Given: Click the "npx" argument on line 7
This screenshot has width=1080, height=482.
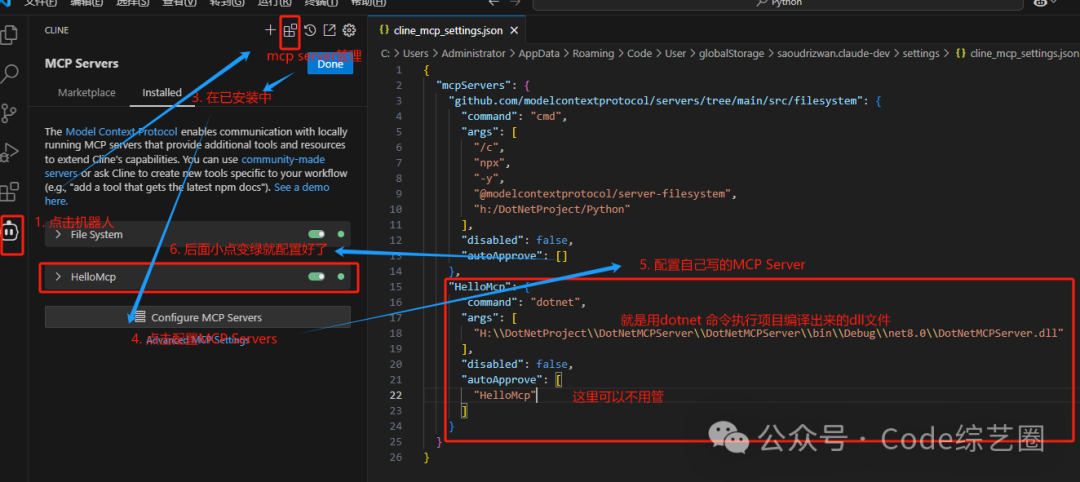Looking at the screenshot, I should (491, 163).
